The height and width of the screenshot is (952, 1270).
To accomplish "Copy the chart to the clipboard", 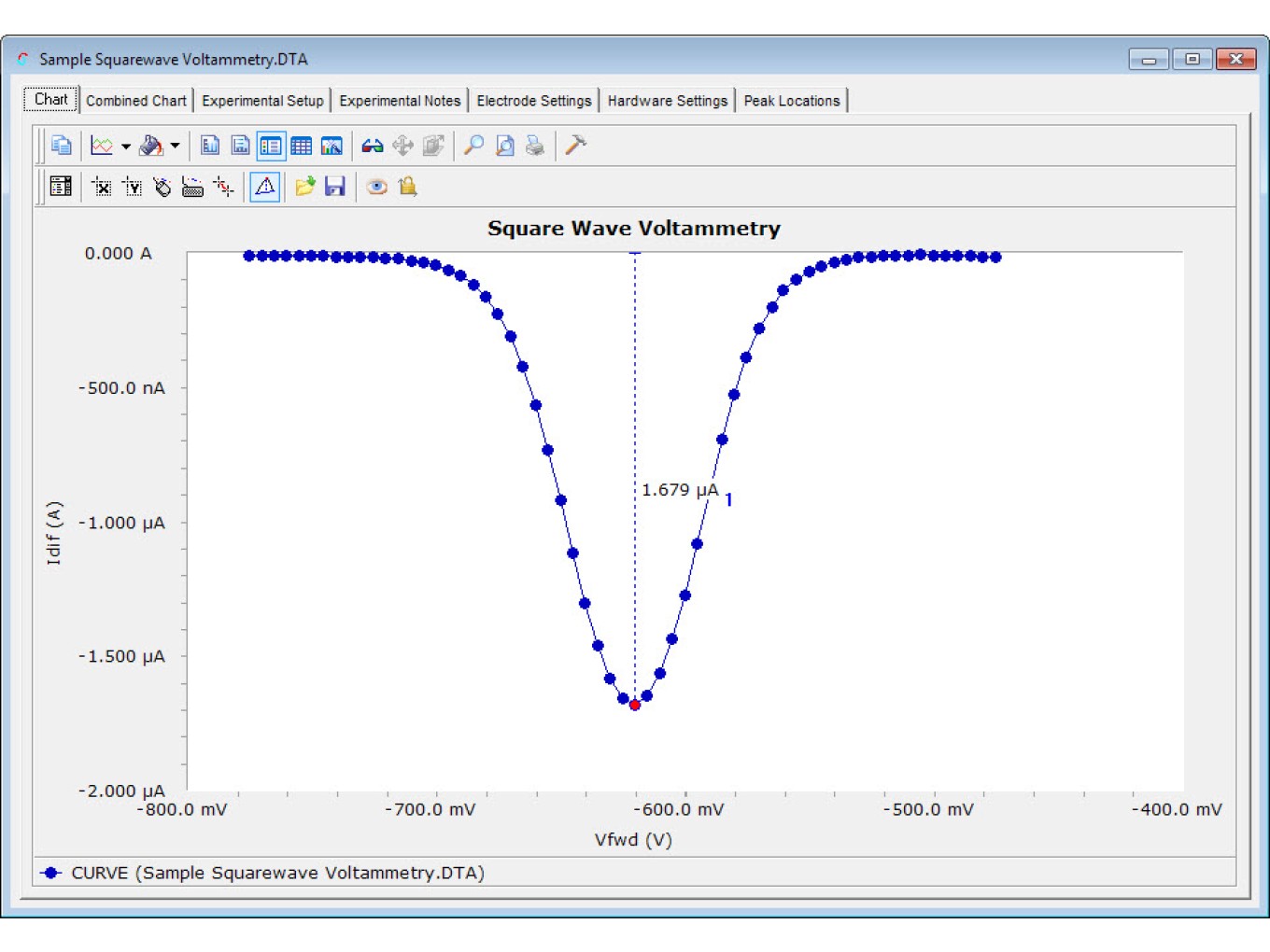I will tap(62, 146).
